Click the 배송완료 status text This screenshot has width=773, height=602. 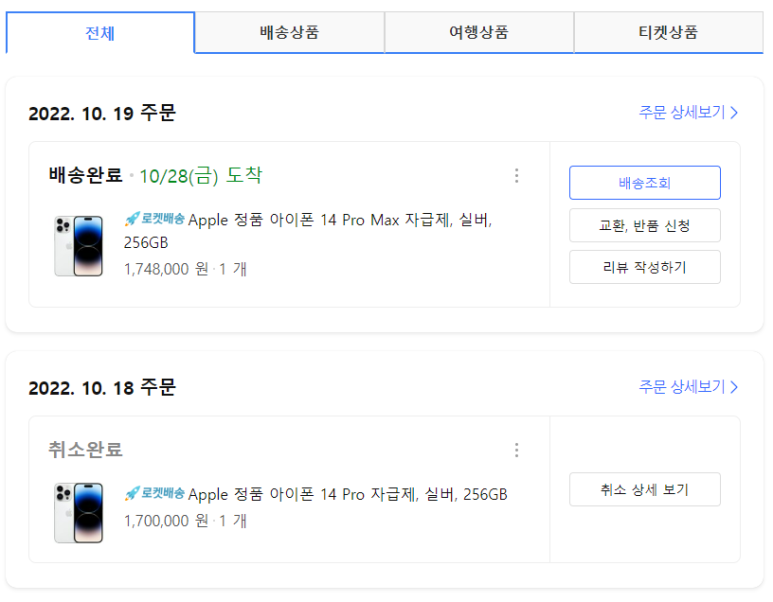pyautogui.click(x=85, y=175)
